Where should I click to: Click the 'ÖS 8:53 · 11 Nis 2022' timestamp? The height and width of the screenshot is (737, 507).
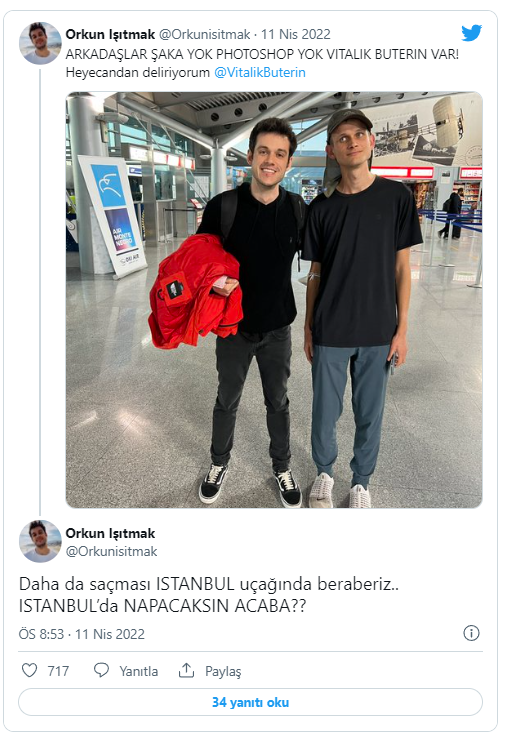(x=82, y=634)
